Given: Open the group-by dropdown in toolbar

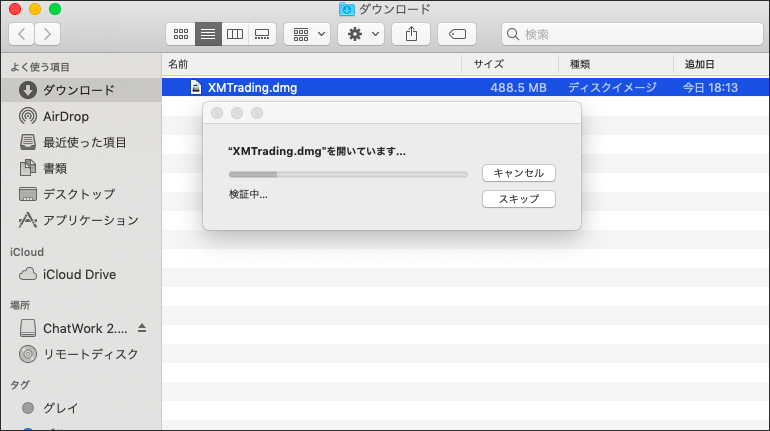Looking at the screenshot, I should coord(307,34).
